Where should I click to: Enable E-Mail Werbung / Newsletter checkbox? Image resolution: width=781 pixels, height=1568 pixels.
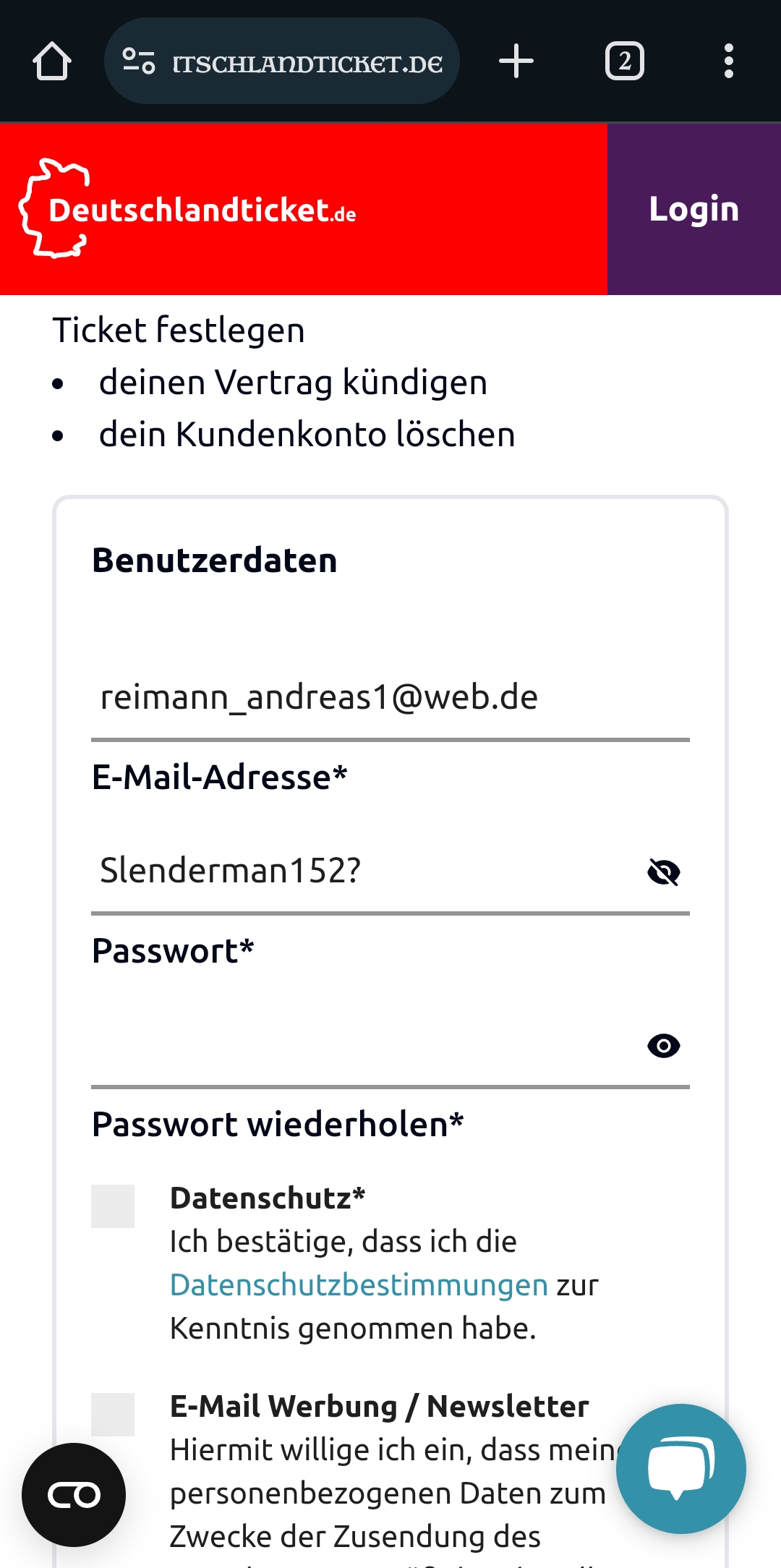113,1415
